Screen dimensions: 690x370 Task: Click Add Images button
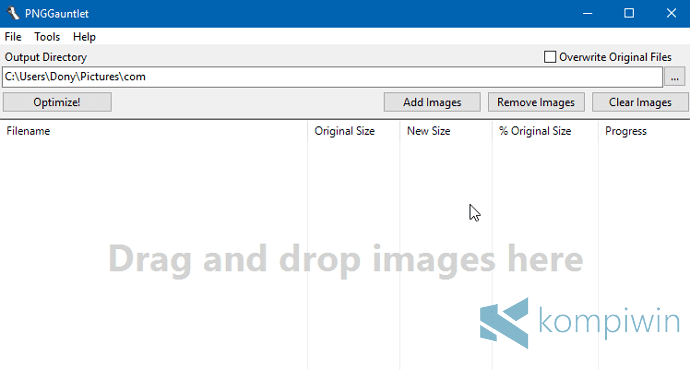[432, 102]
